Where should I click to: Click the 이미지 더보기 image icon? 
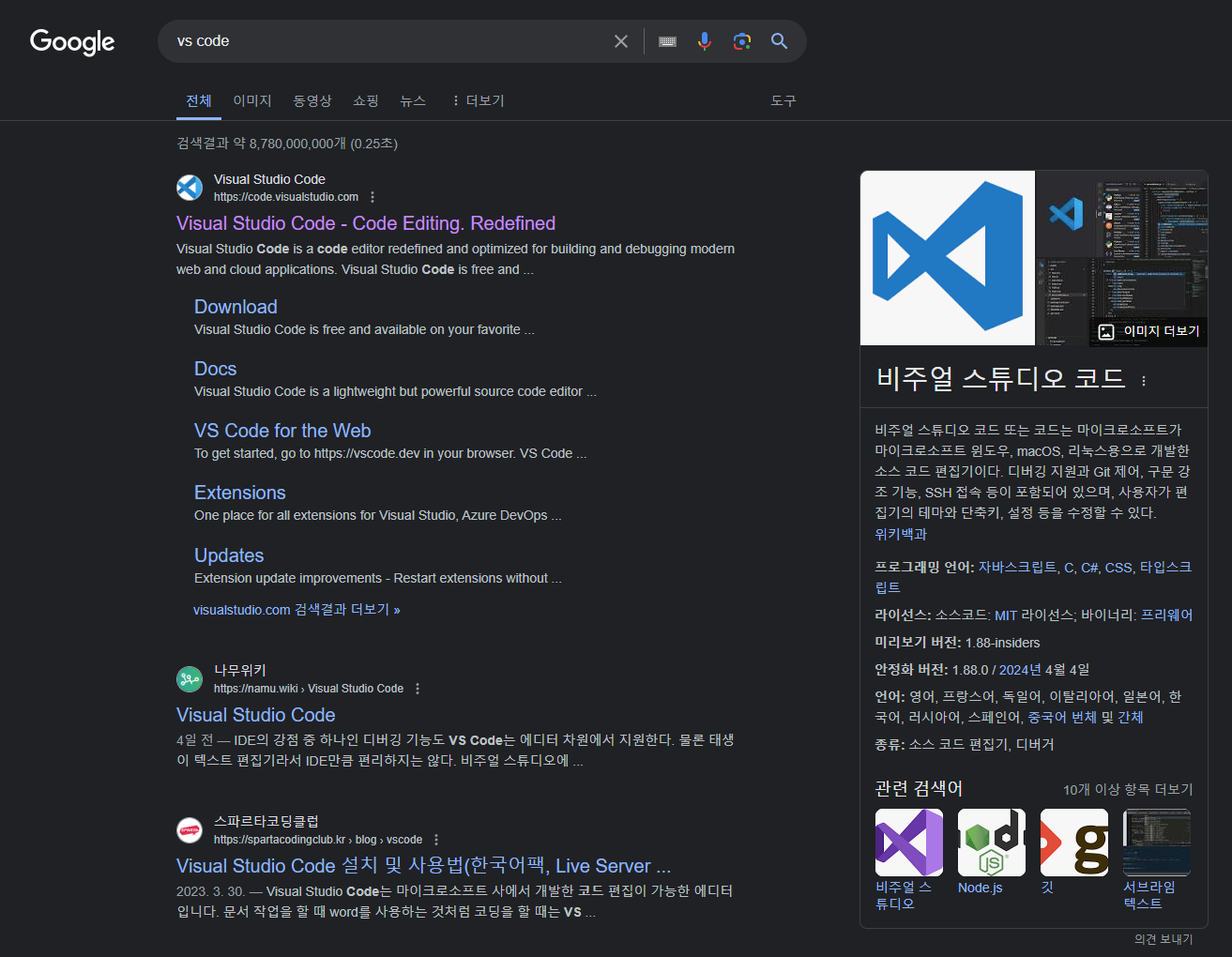click(1106, 331)
